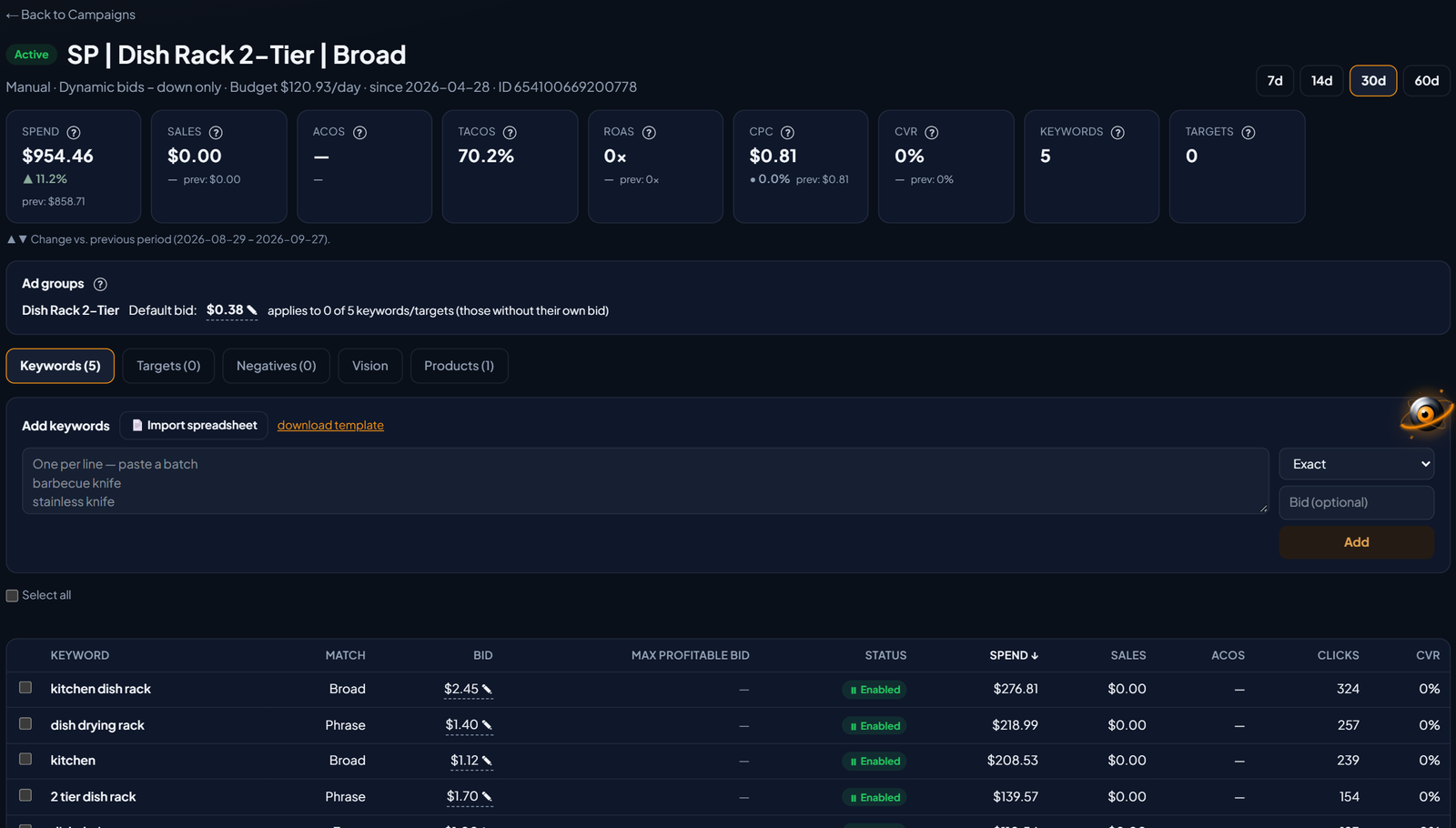Open the Vision tab
Screen dimensions: 1456x828
[x=370, y=366]
